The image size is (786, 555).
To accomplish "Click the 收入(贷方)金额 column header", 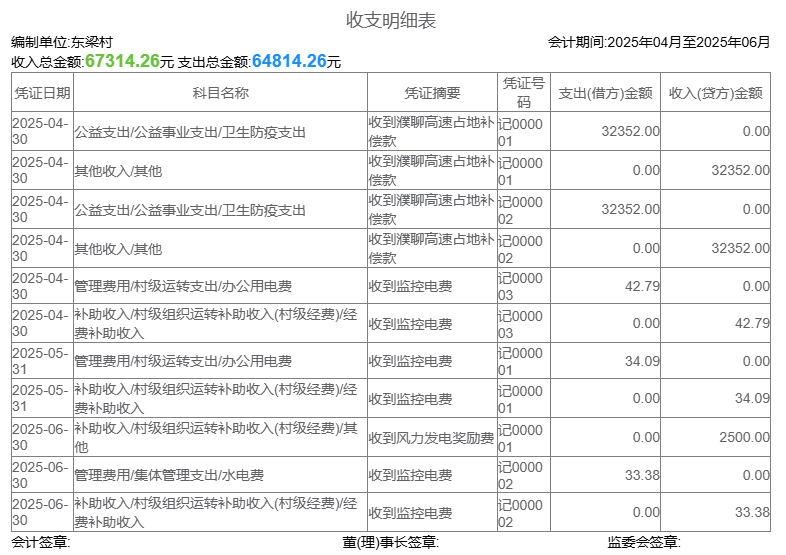I will click(715, 93).
